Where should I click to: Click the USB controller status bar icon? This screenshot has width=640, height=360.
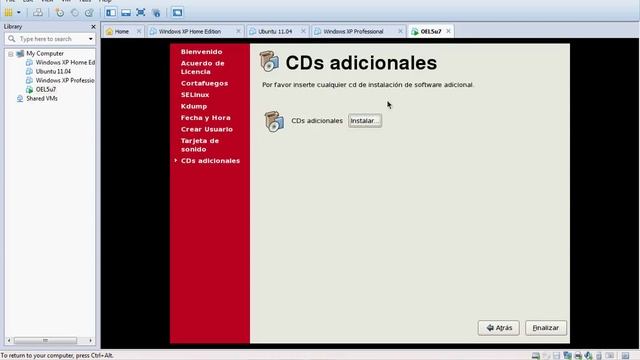(599, 356)
